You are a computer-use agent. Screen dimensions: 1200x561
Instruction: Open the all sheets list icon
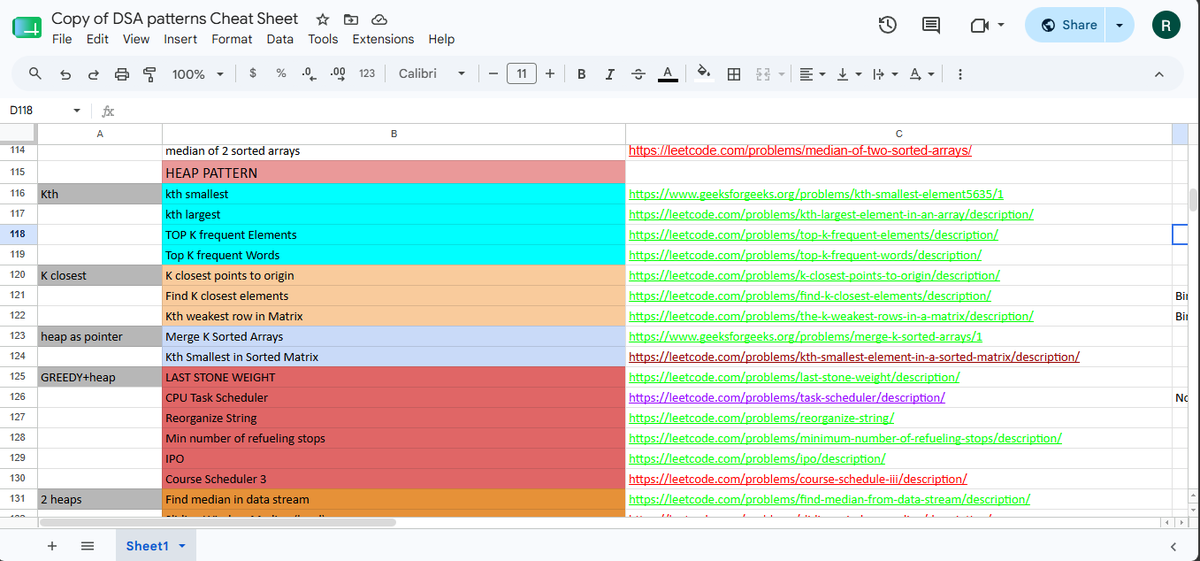coord(87,546)
